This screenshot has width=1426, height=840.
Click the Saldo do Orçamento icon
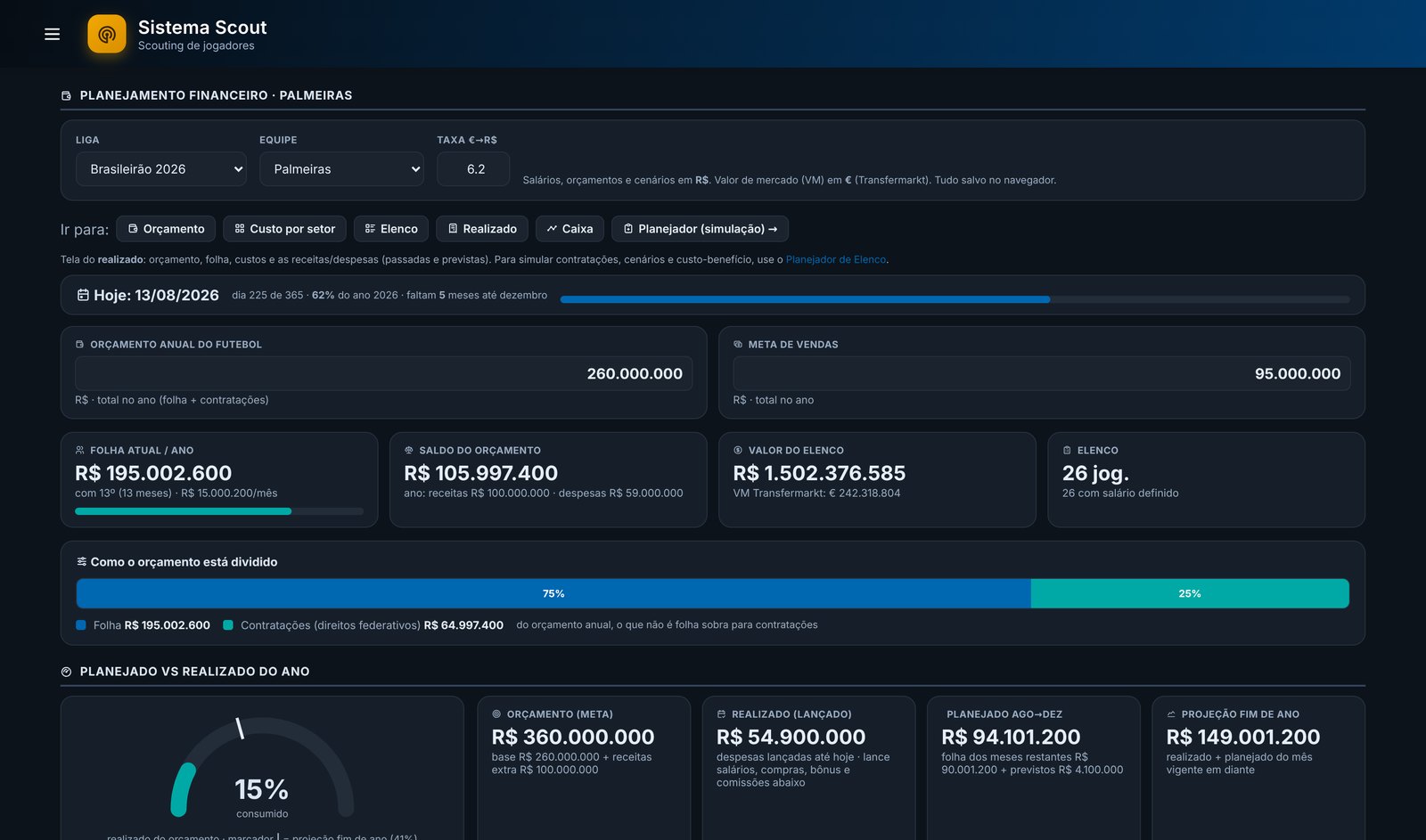tap(409, 451)
